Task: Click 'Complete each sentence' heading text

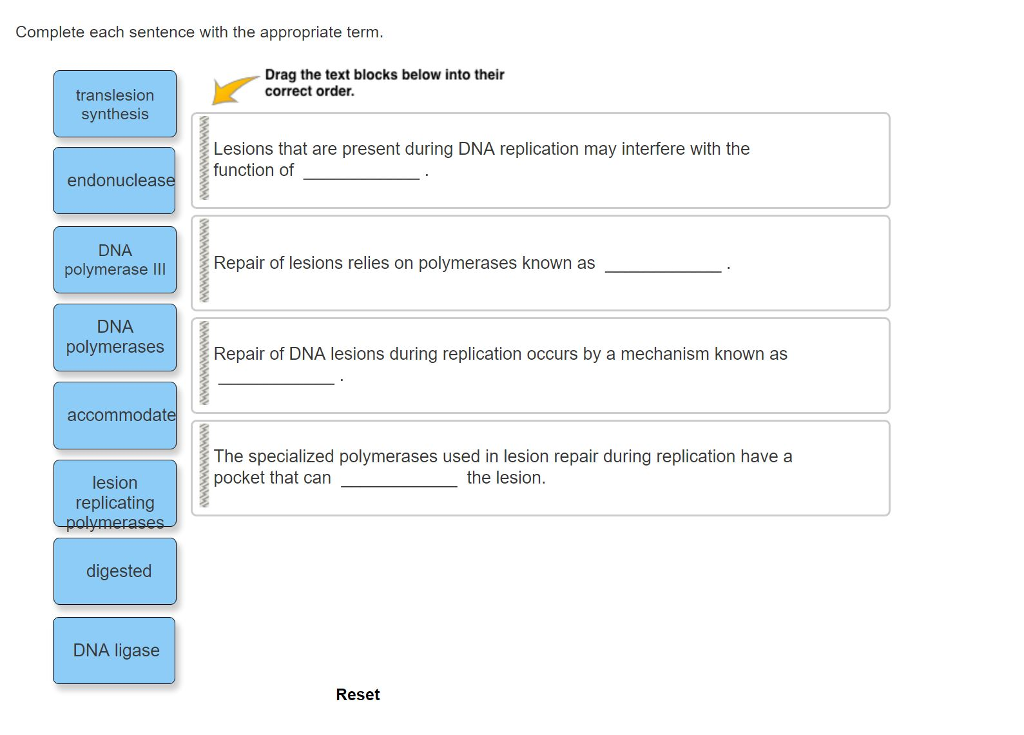Action: pyautogui.click(x=199, y=32)
